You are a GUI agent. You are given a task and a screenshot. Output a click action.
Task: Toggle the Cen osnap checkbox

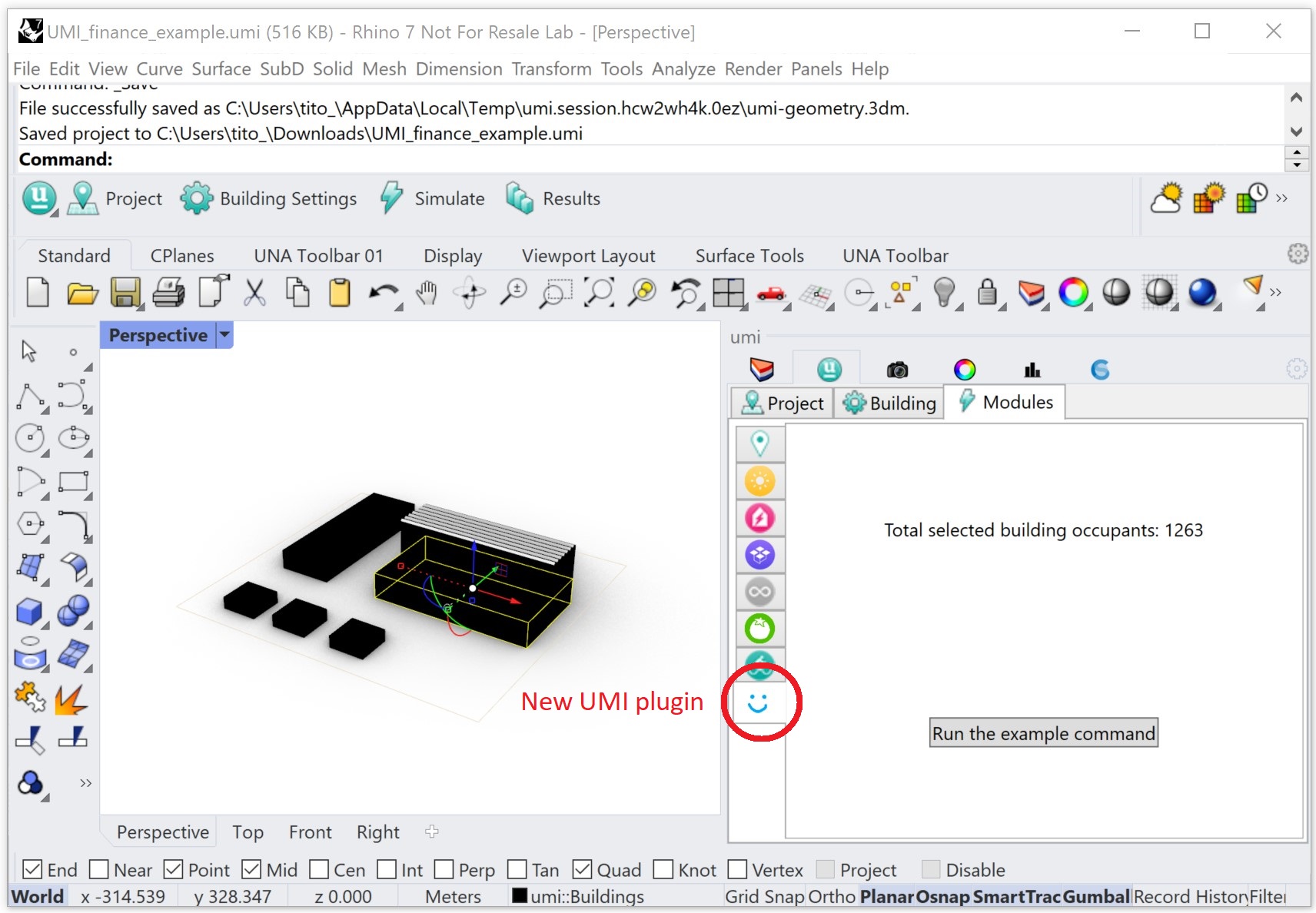(319, 869)
